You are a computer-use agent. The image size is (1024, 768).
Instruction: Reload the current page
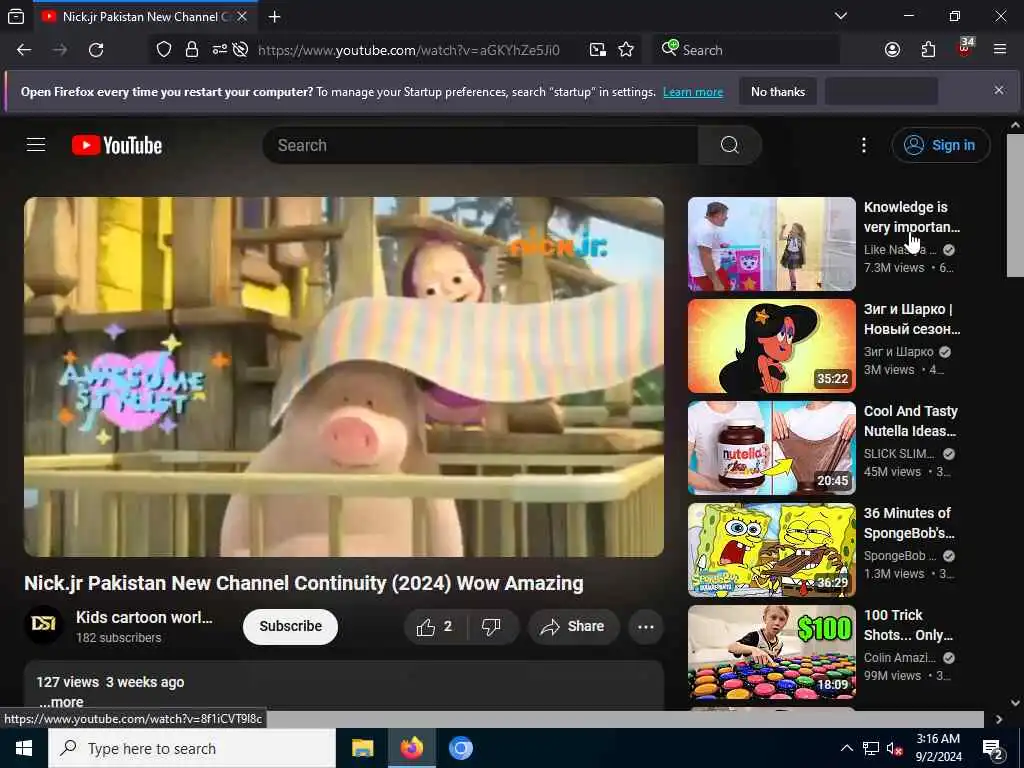click(x=96, y=50)
